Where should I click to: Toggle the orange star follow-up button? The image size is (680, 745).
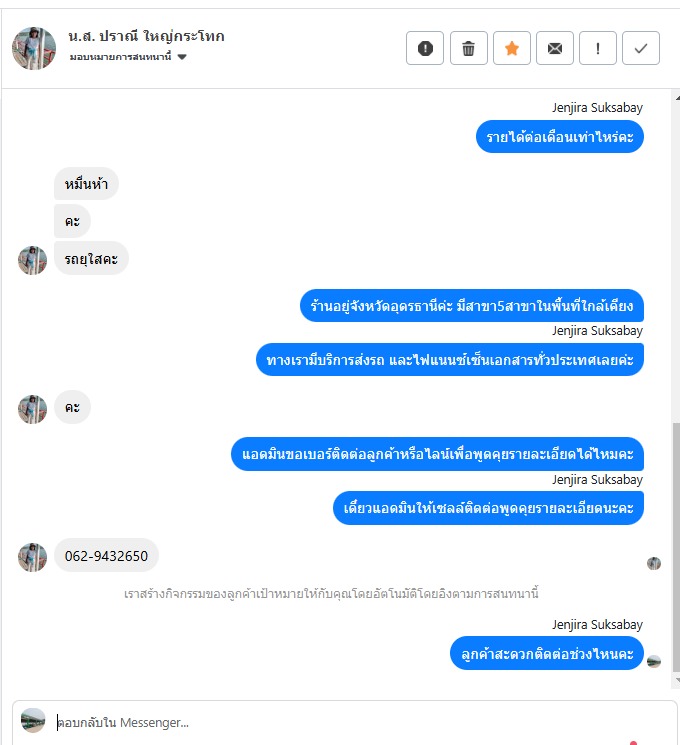512,48
